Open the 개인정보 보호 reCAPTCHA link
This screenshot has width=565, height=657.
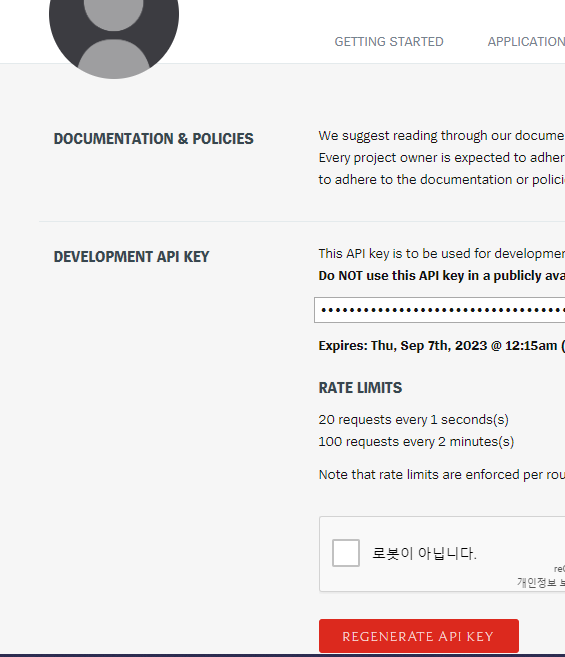pyautogui.click(x=541, y=582)
